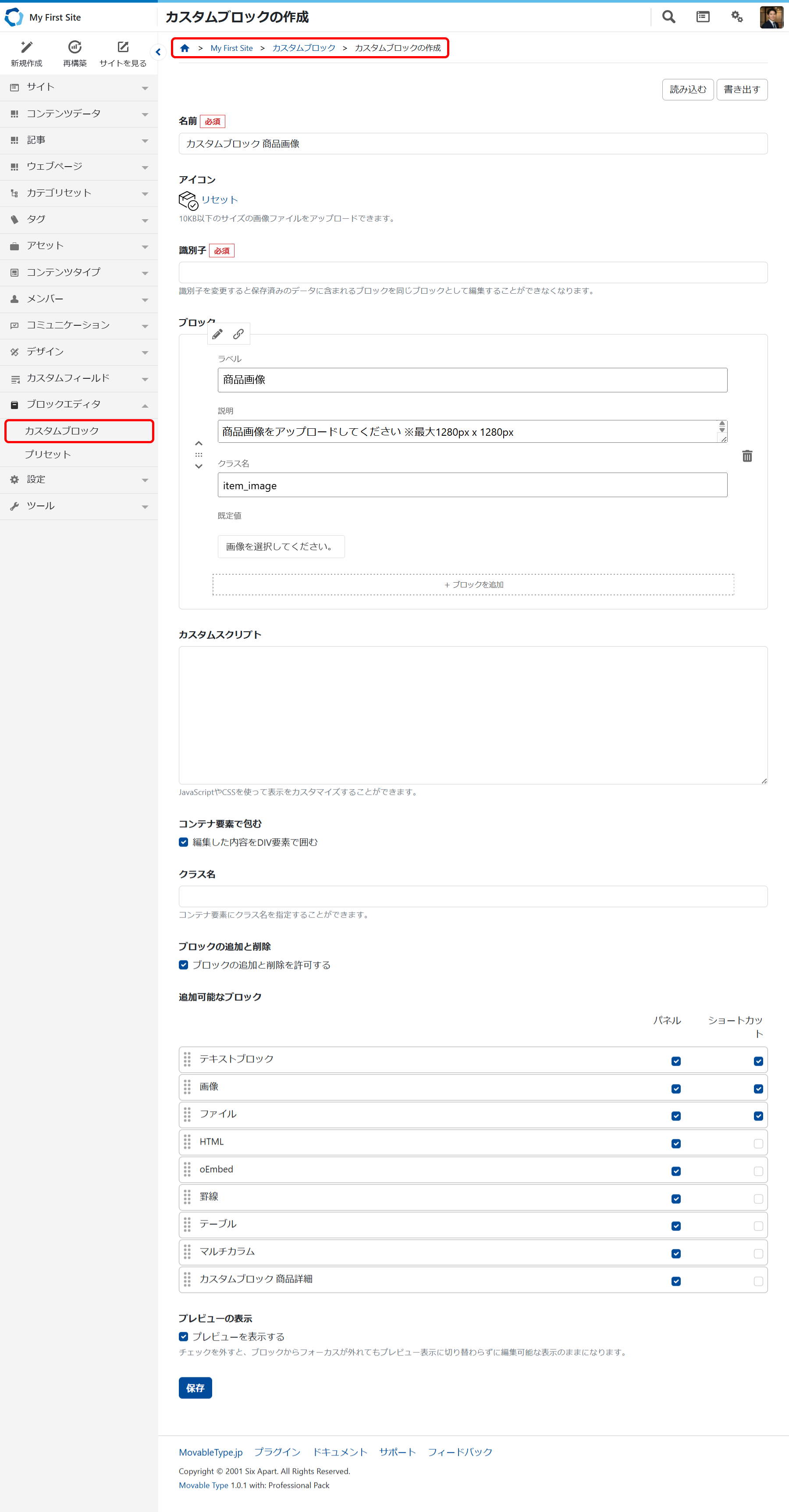The width and height of the screenshot is (789, 1512).
Task: Delete the block with trash icon
Action: (747, 456)
